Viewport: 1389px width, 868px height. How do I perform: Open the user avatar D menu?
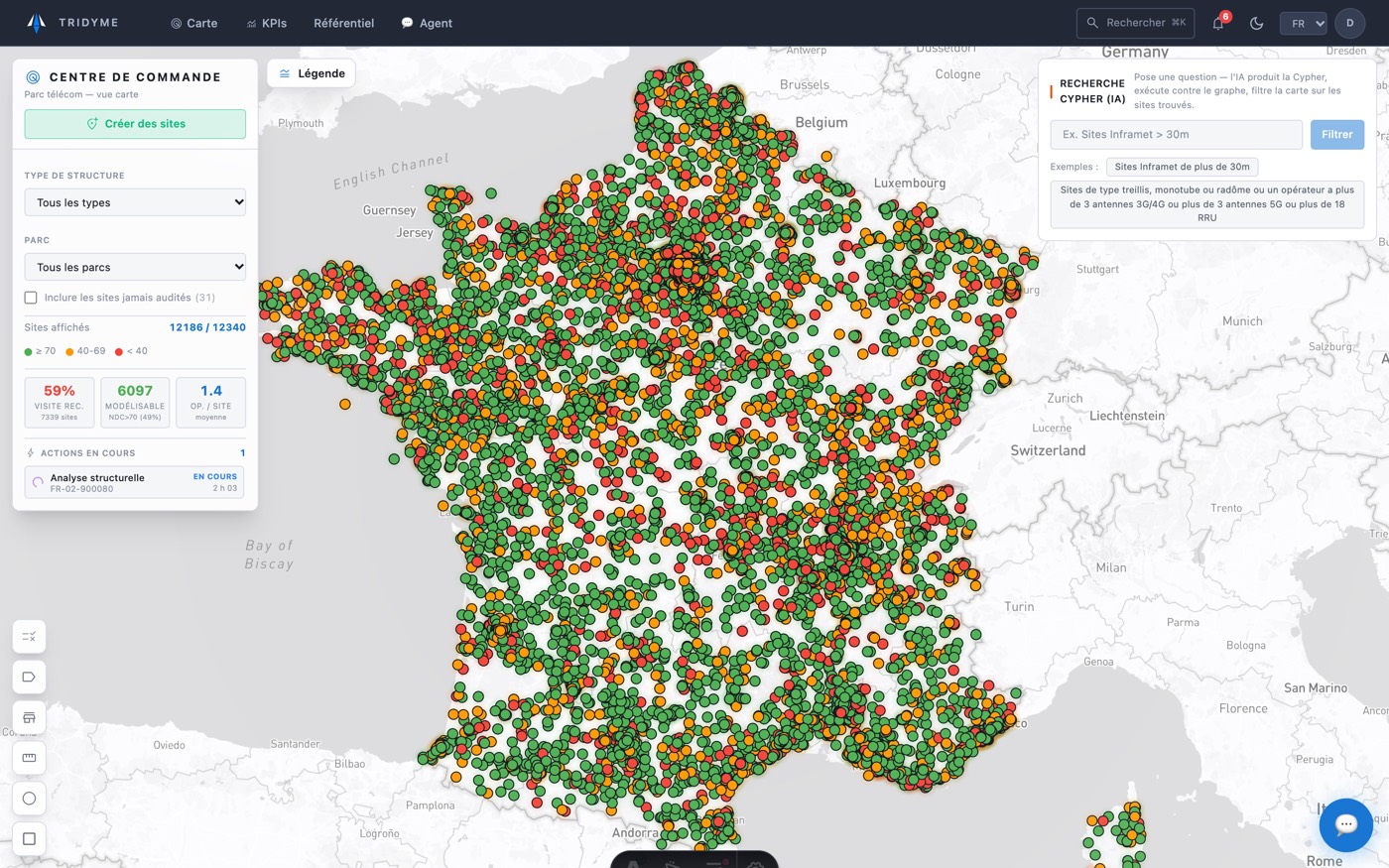coord(1349,23)
